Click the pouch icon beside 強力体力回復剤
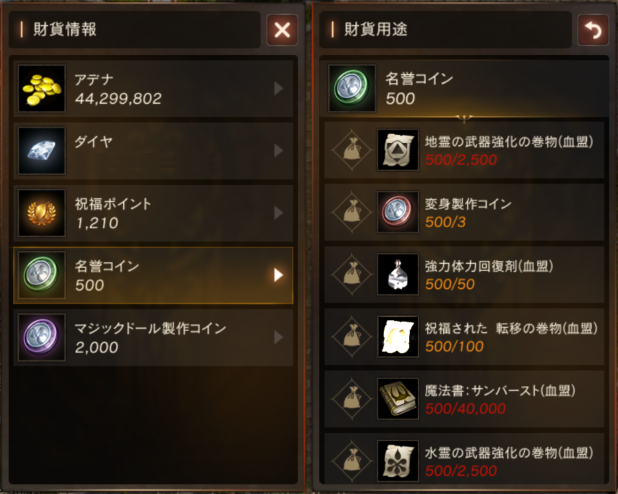This screenshot has width=618, height=494. click(x=352, y=274)
